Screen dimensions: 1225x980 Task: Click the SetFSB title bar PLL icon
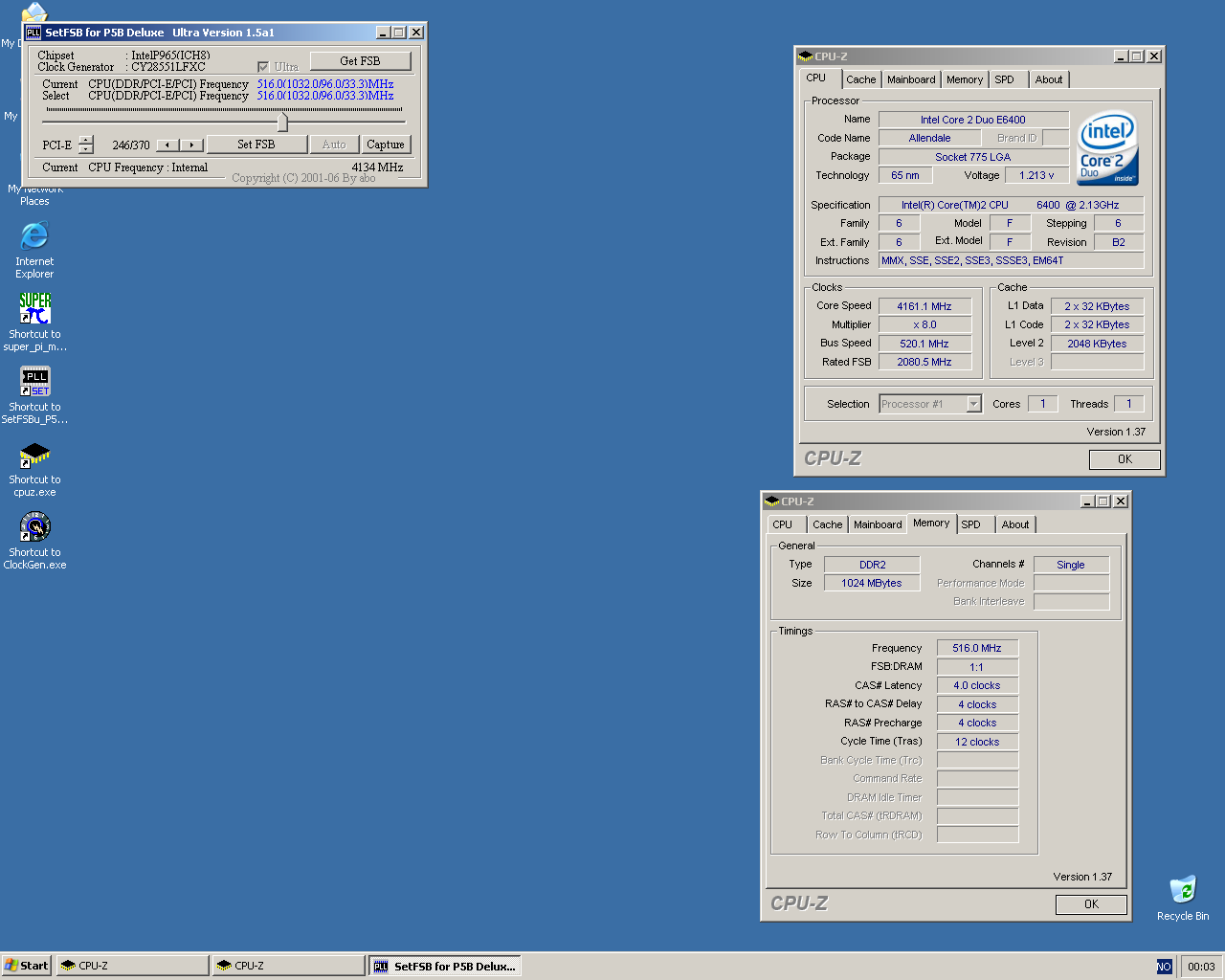point(33,33)
